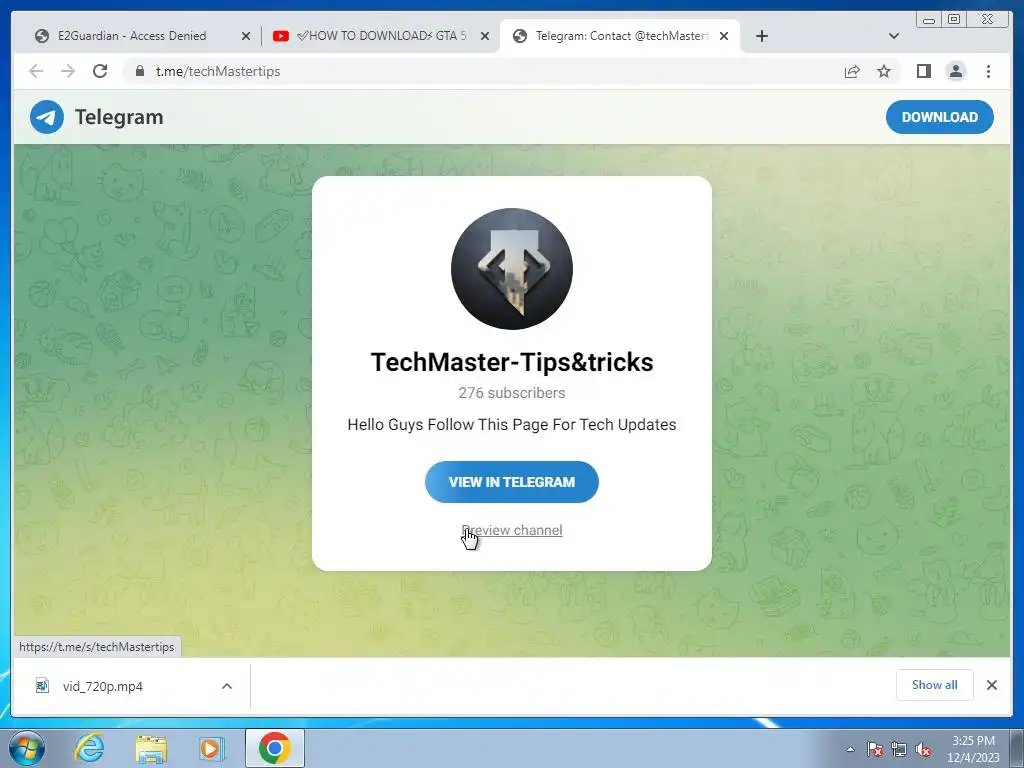
Task: Go back to the previous page
Action: tap(36, 71)
